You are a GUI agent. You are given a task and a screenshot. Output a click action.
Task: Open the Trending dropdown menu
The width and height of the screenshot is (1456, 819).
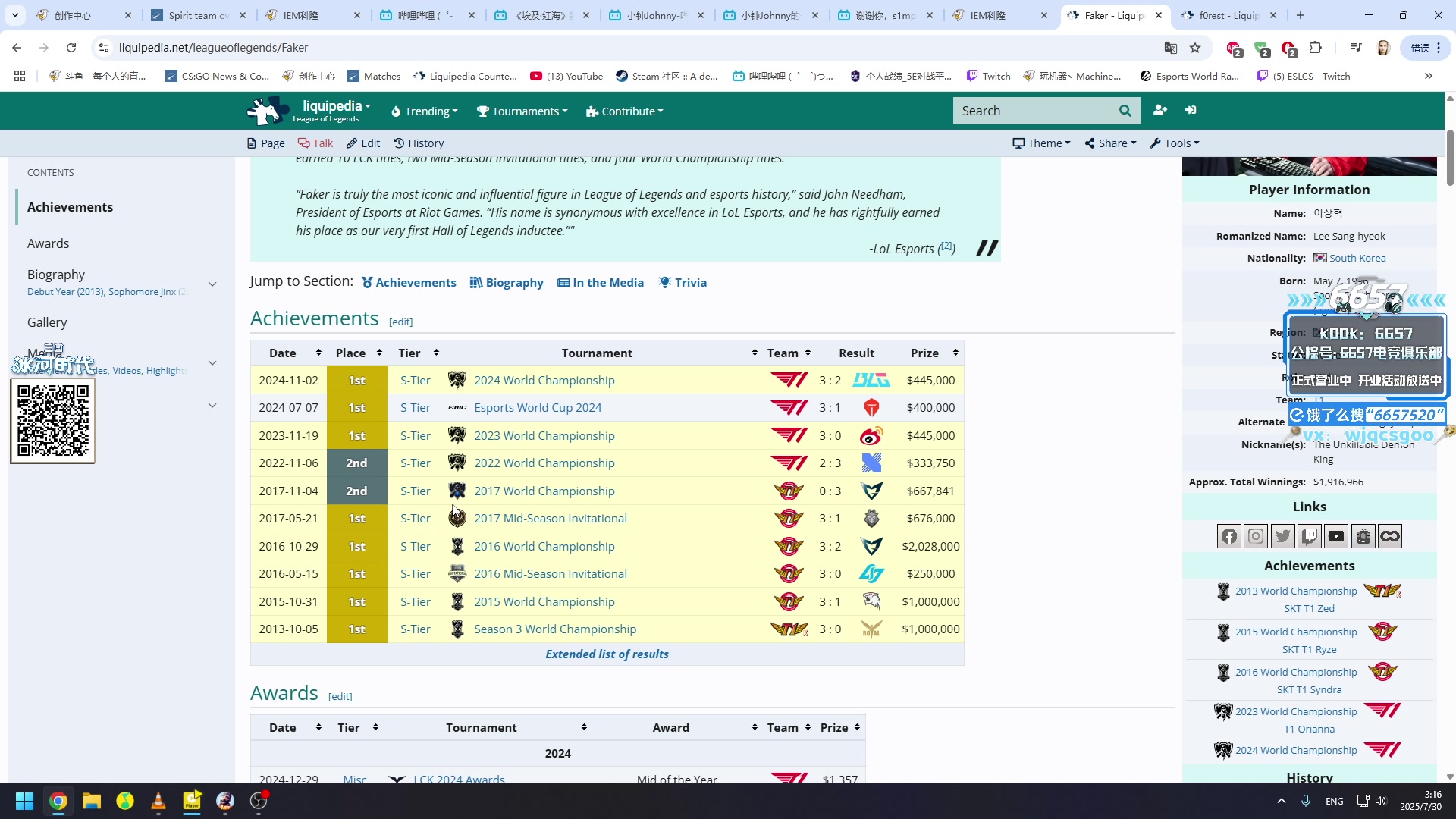424,111
